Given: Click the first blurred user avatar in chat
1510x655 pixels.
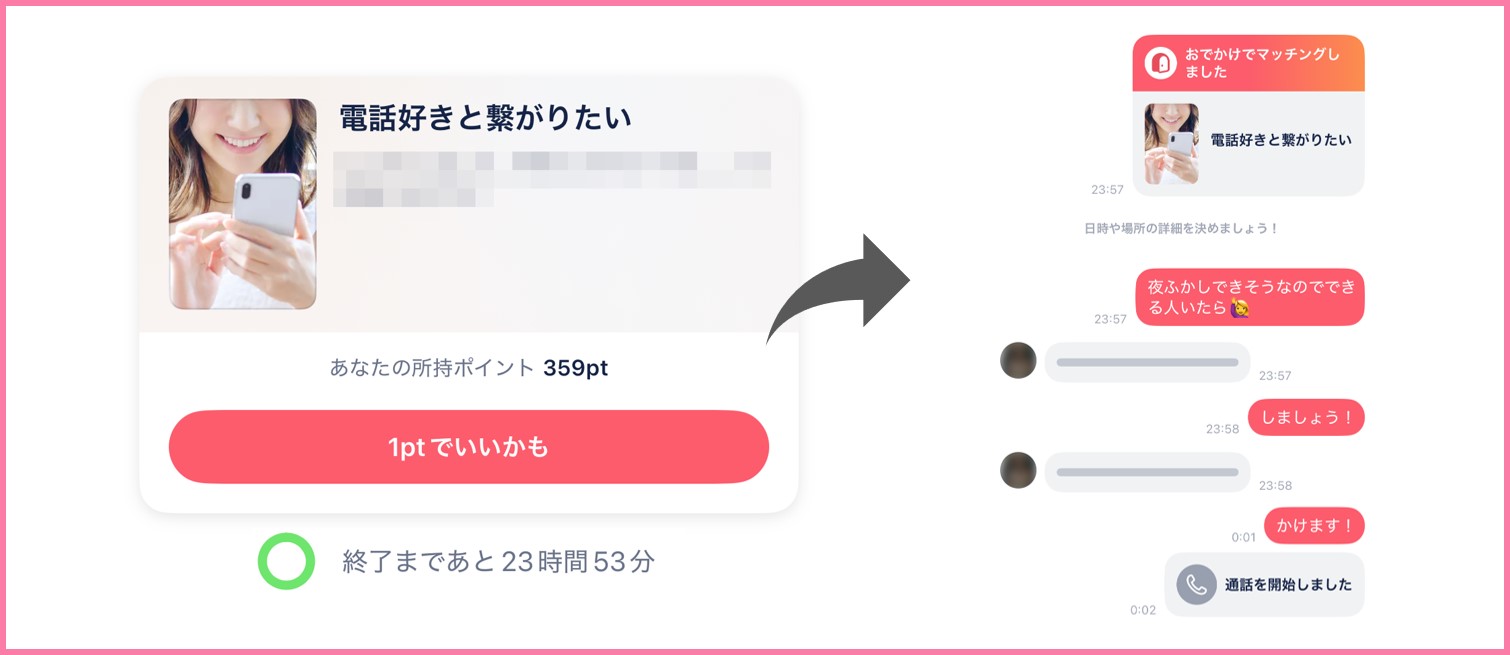Looking at the screenshot, I should click(1018, 361).
